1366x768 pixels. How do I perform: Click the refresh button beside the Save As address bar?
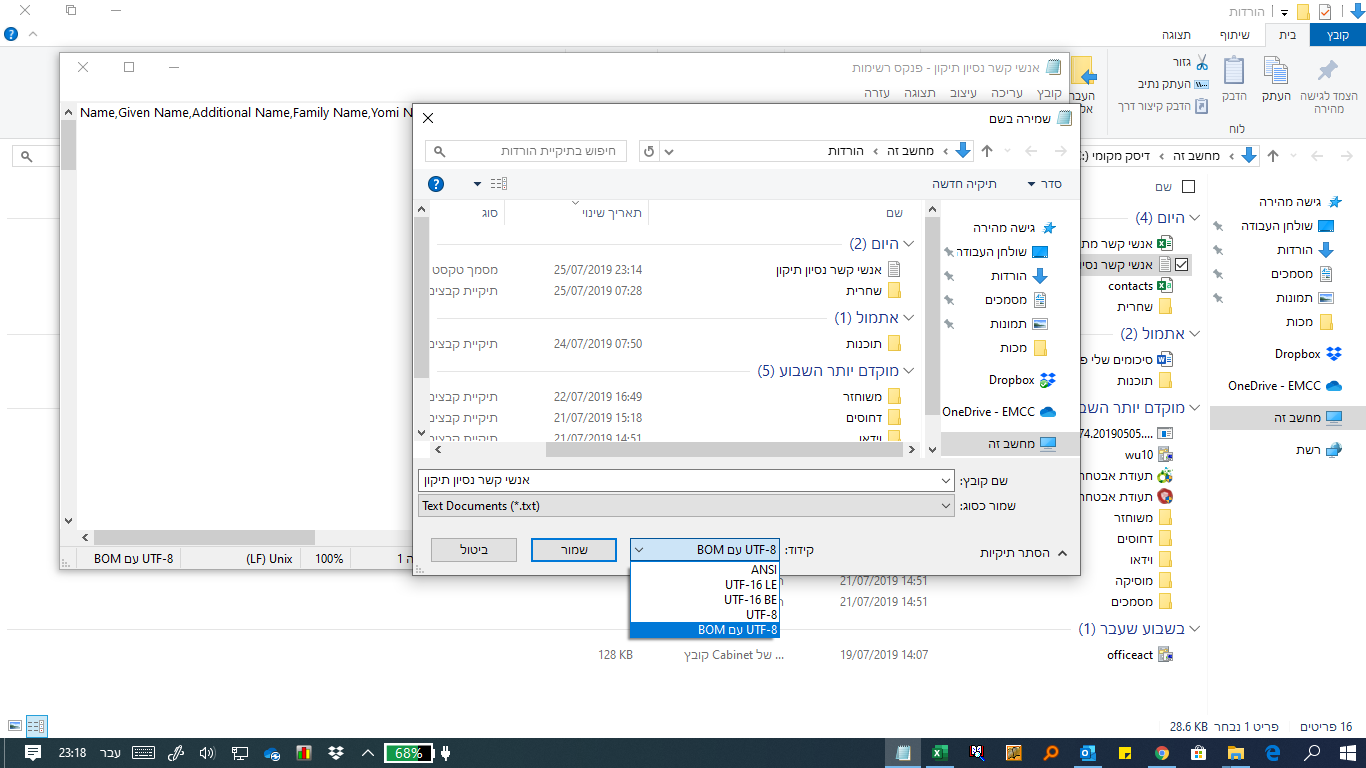click(649, 151)
